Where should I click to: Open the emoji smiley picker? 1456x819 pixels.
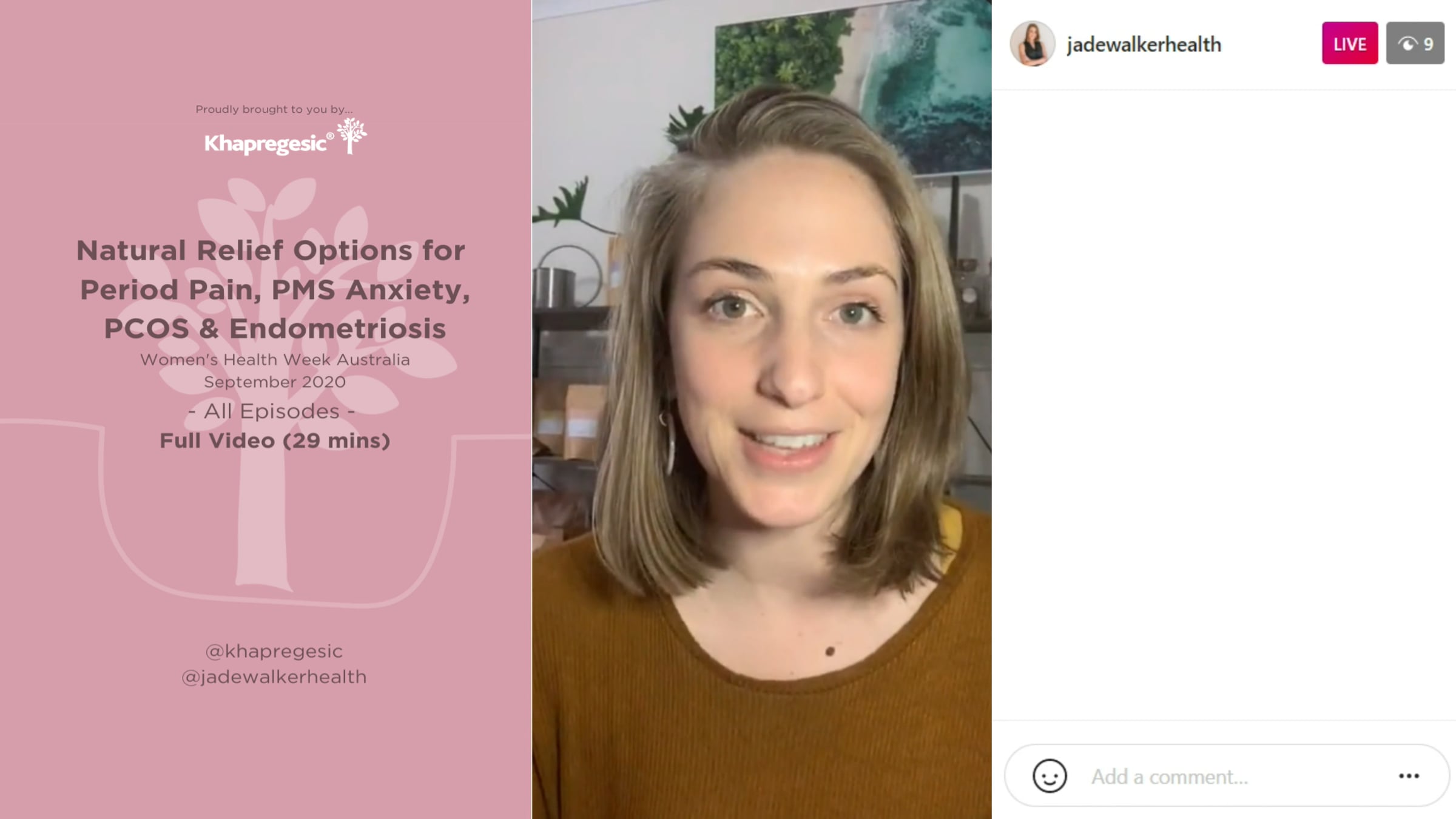click(x=1050, y=776)
